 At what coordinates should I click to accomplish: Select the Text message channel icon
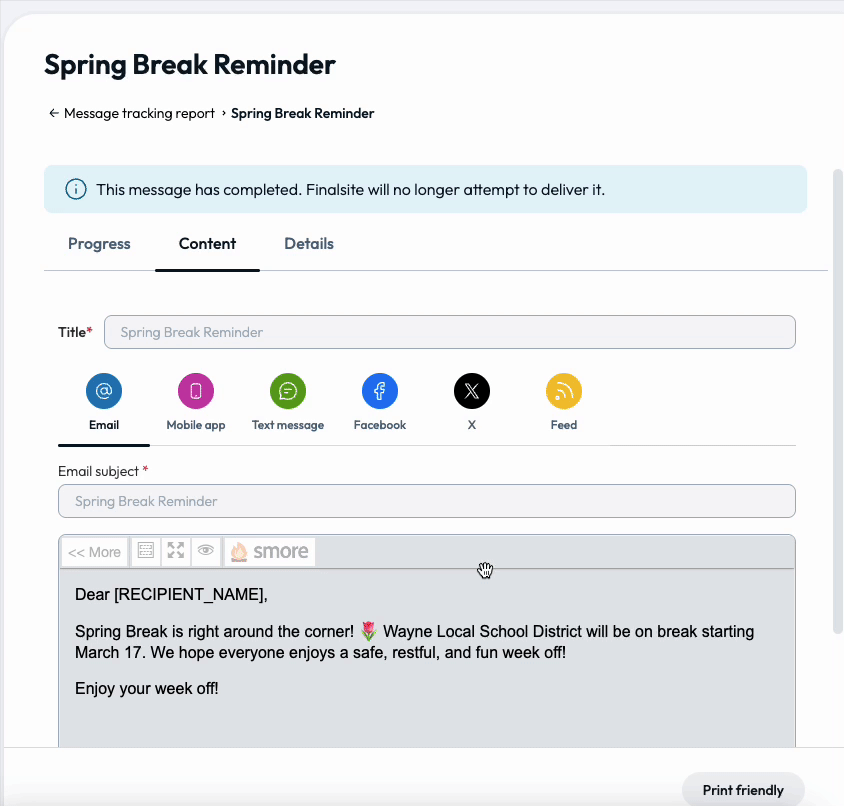(x=288, y=391)
